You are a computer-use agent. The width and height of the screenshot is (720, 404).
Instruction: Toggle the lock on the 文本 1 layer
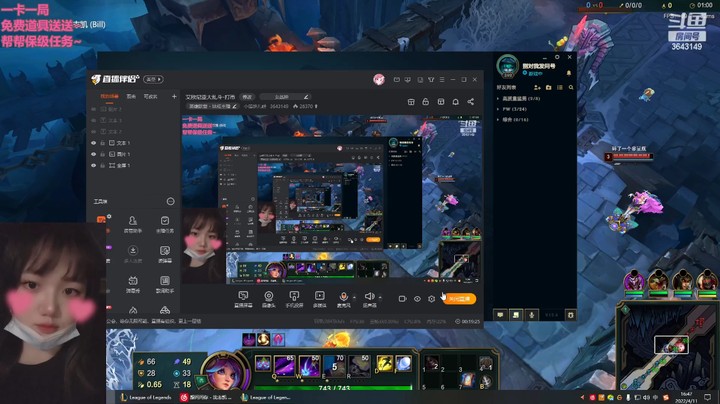point(103,143)
